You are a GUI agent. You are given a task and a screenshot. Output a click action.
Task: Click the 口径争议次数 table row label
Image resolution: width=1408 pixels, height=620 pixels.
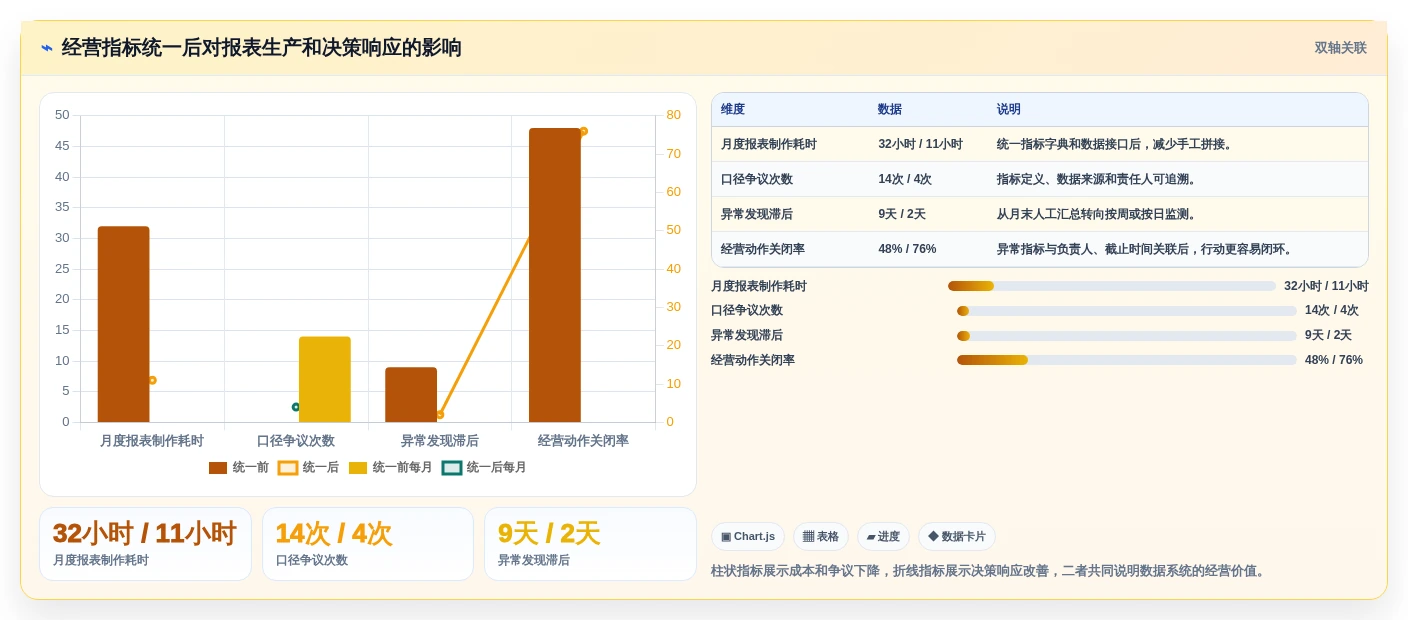(x=757, y=179)
